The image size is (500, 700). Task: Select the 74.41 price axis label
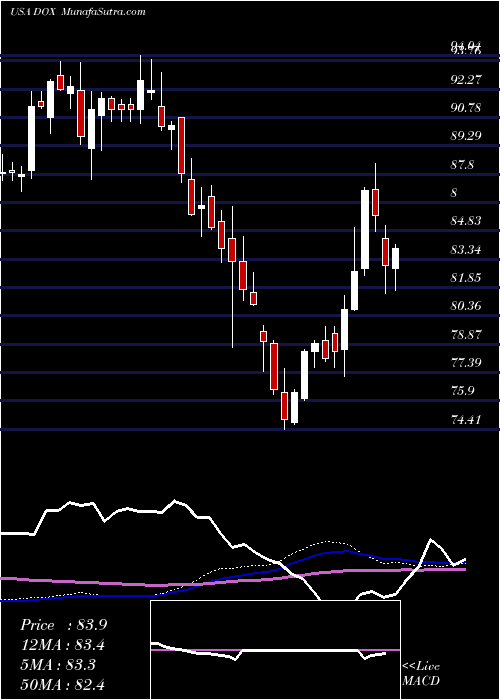coord(466,419)
